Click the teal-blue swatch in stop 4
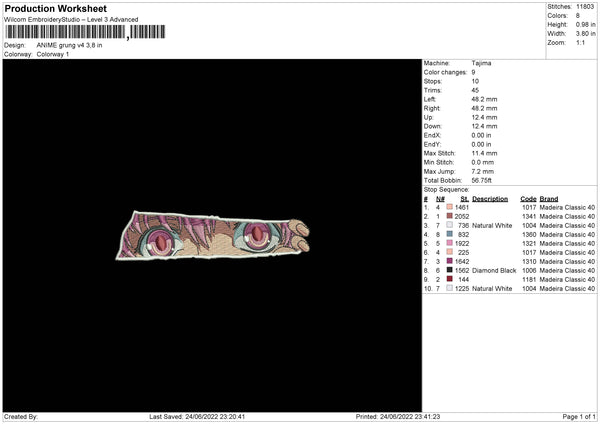This screenshot has height=424, width=600. 450,234
